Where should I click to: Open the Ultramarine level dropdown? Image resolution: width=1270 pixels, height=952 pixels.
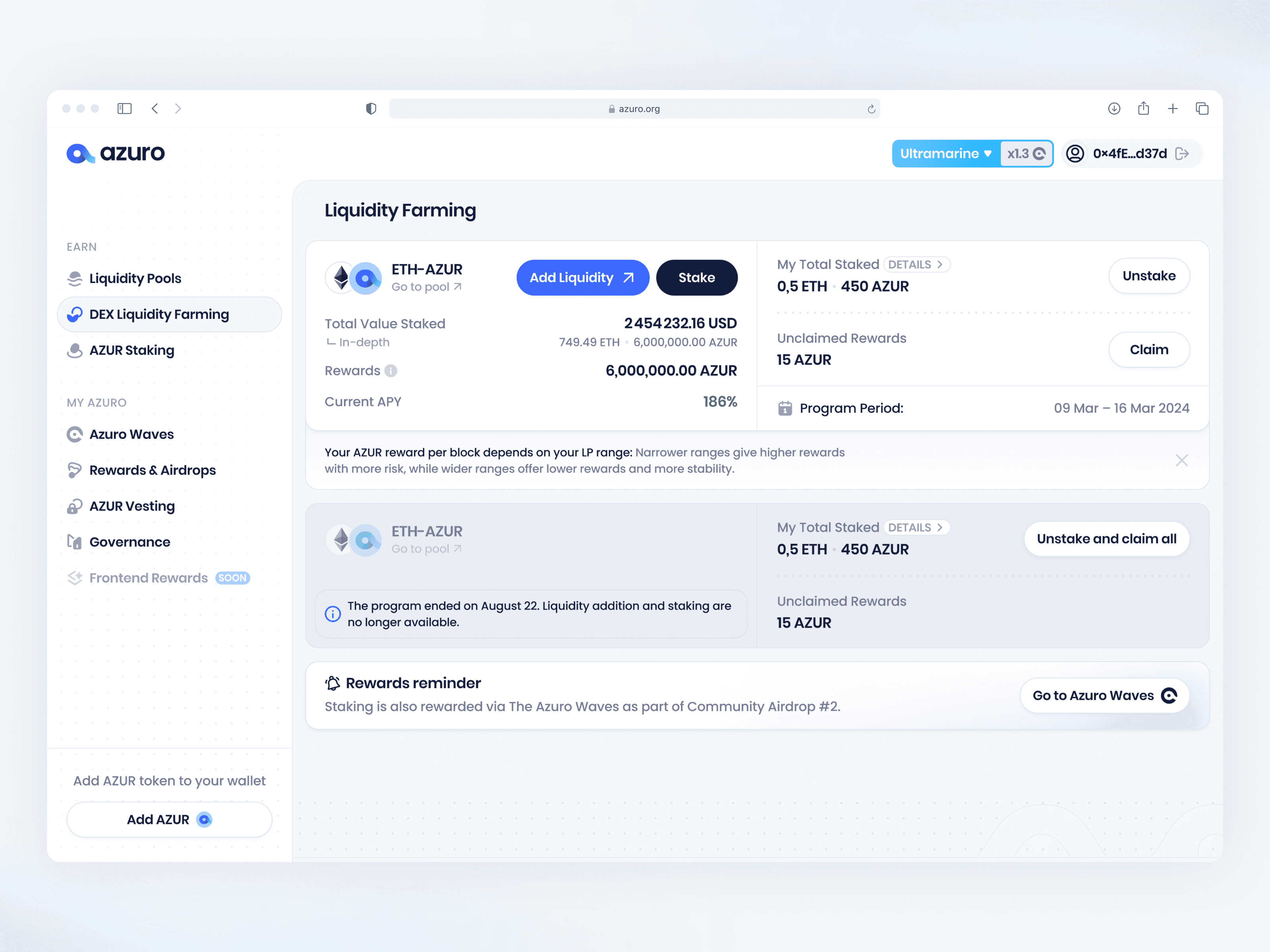(x=946, y=154)
